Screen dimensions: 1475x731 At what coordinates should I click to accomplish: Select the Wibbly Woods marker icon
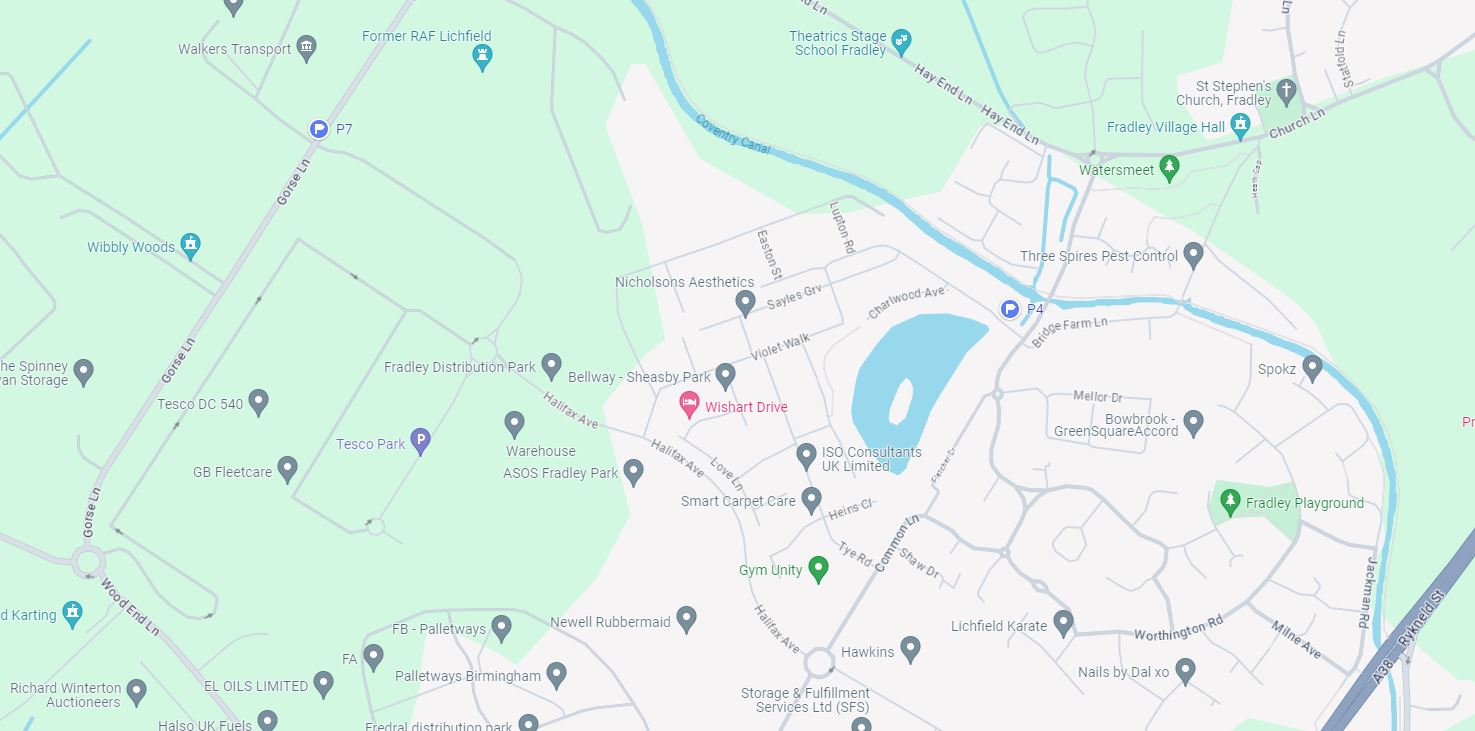click(x=191, y=245)
